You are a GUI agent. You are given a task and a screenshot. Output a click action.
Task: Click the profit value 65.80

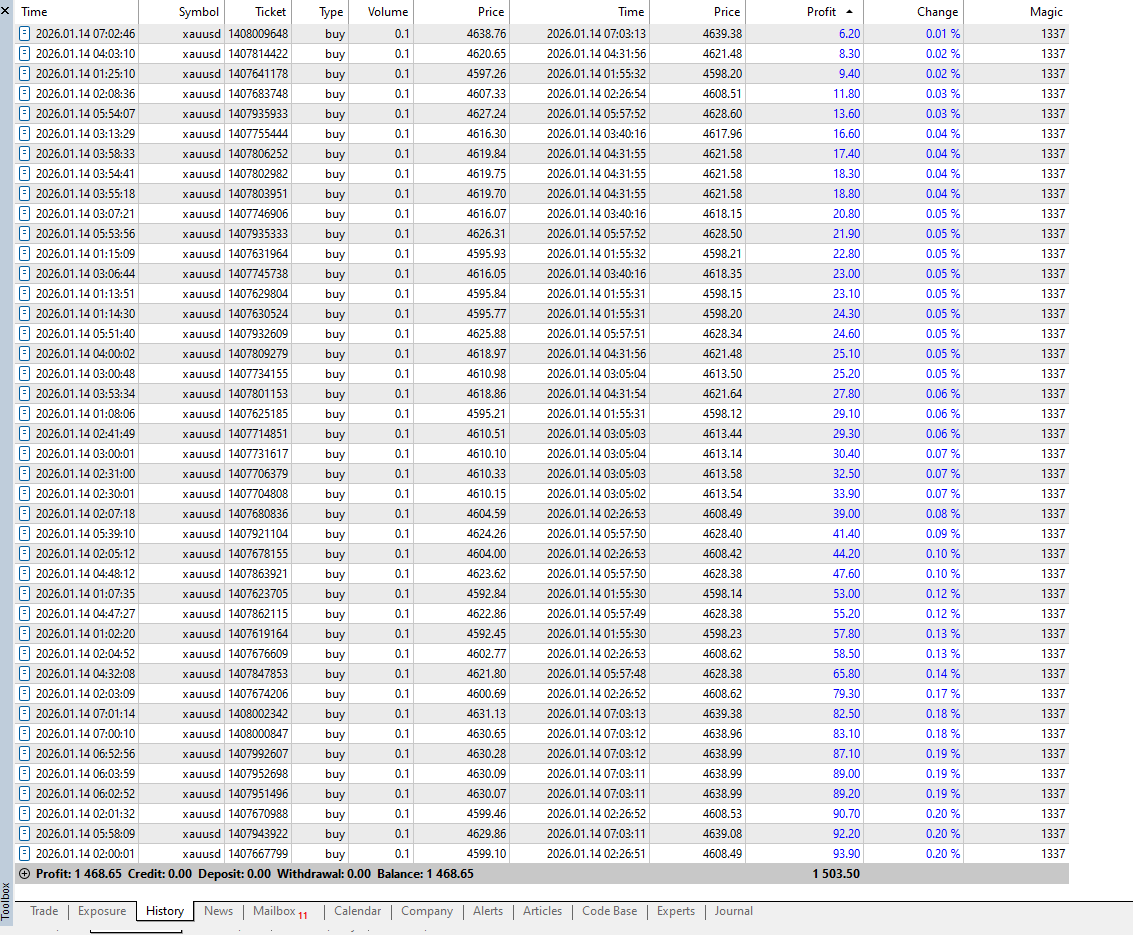click(846, 673)
